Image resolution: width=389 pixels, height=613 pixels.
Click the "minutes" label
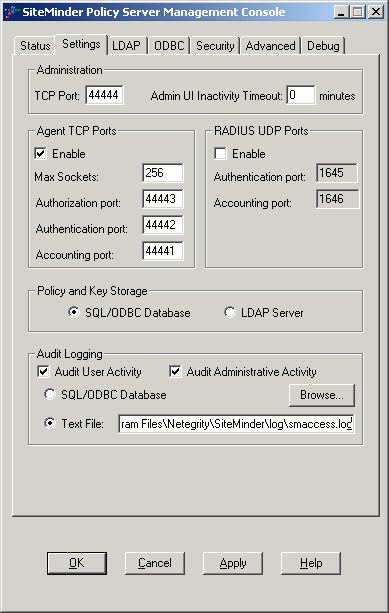pyautogui.click(x=337, y=96)
